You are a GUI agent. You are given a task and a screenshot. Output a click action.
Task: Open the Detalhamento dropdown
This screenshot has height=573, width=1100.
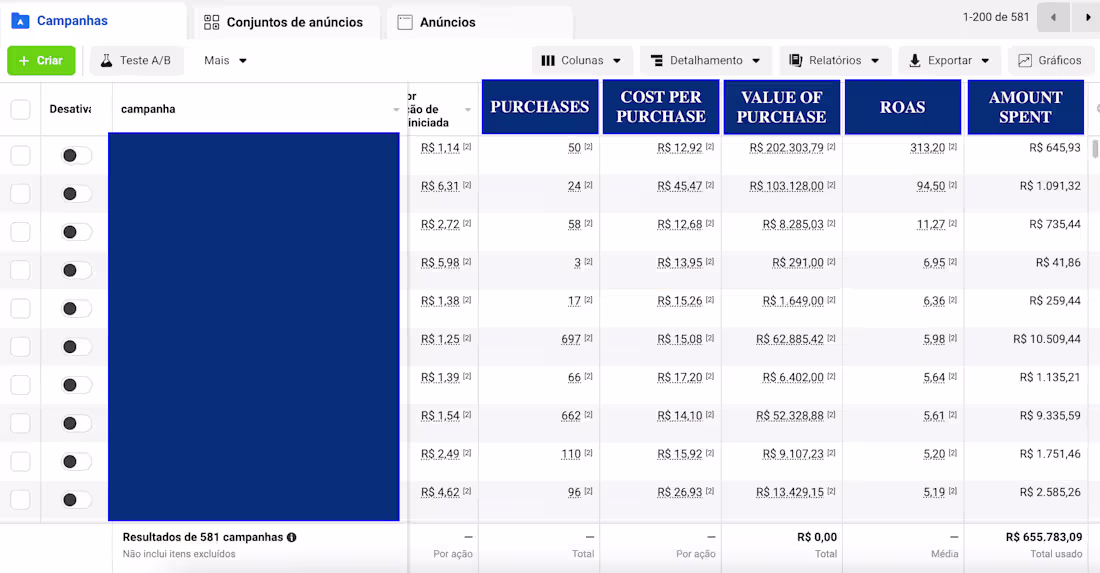pyautogui.click(x=705, y=60)
